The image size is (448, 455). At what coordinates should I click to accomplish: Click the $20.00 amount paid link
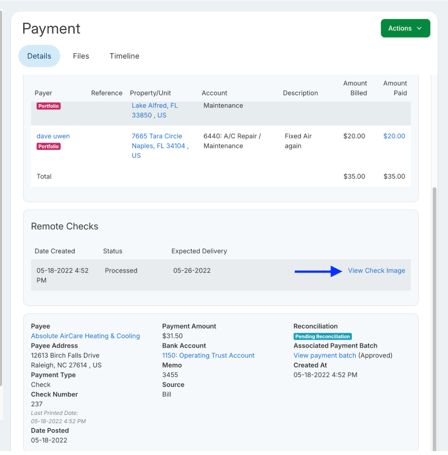point(394,136)
